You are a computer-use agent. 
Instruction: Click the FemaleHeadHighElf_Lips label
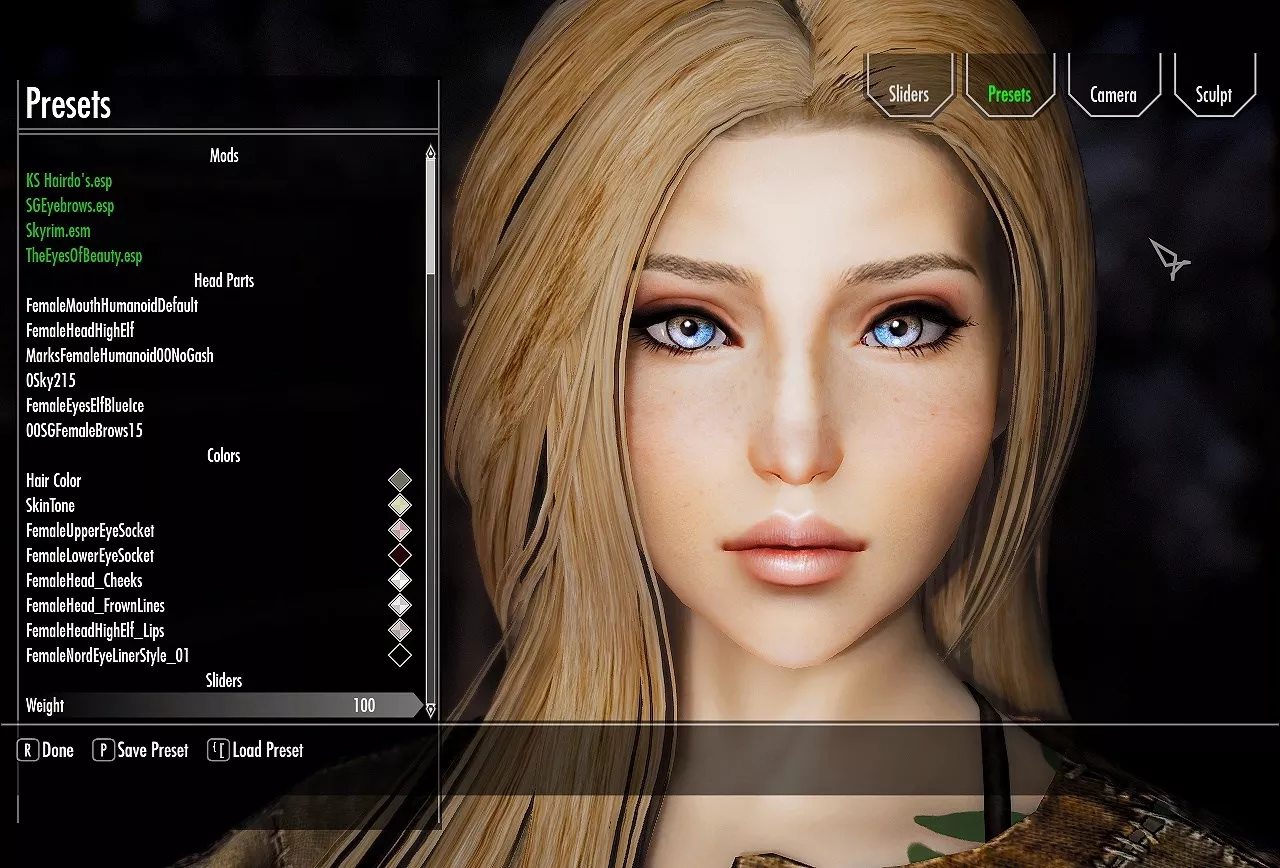tap(95, 631)
